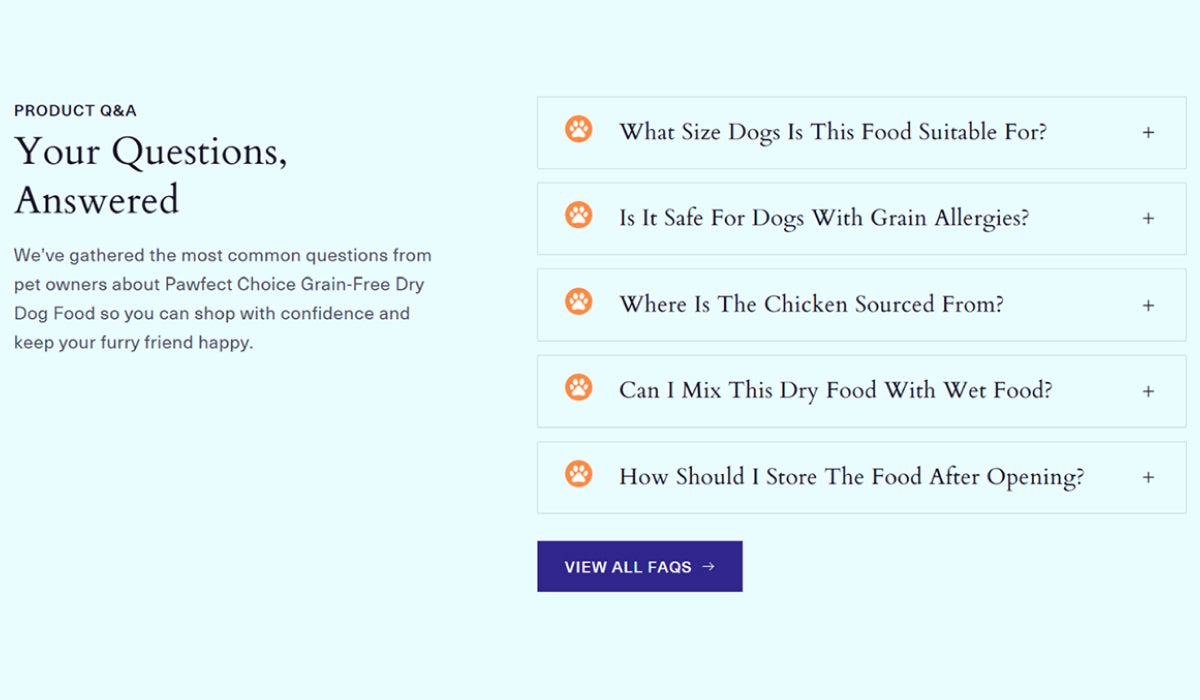The width and height of the screenshot is (1200, 700).
Task: Select the "Can I Mix This Dry Food With Wet Food?" text
Action: tap(835, 390)
